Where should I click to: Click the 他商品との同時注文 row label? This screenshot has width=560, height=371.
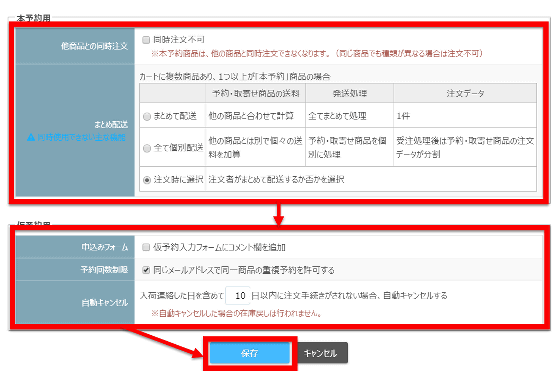click(94, 46)
